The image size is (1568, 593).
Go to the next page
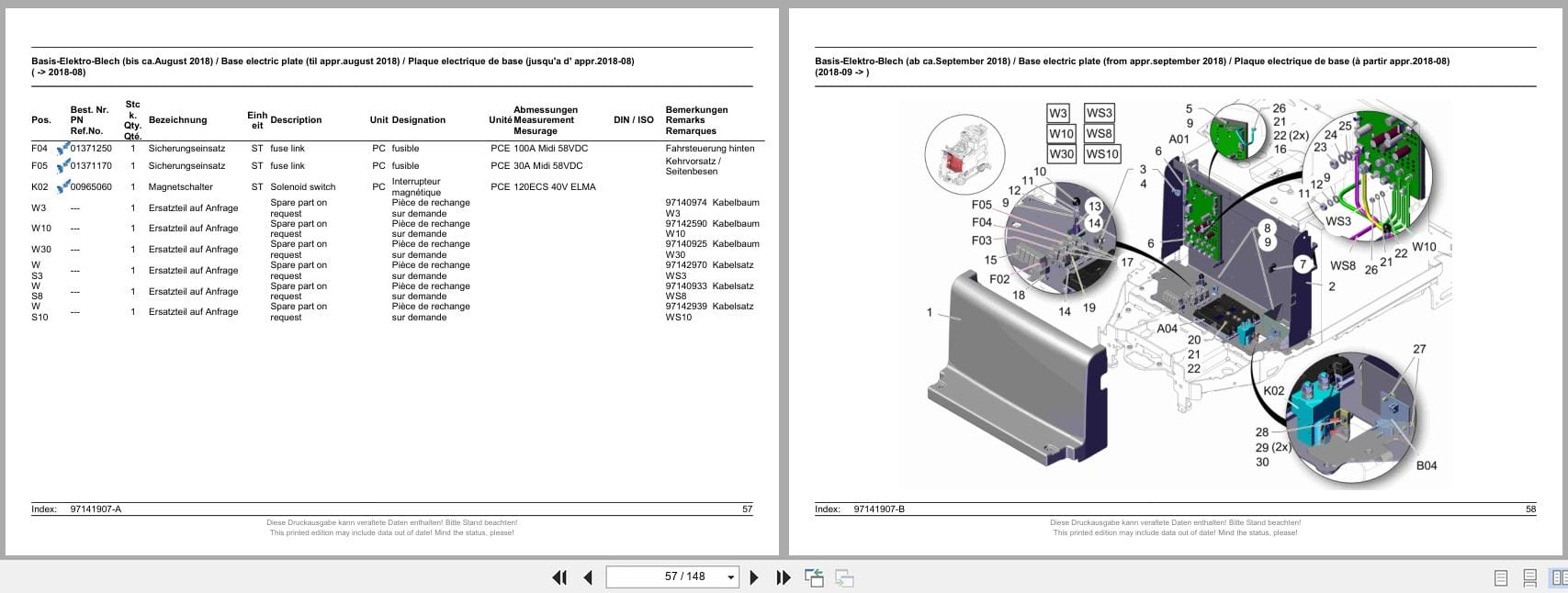(754, 577)
